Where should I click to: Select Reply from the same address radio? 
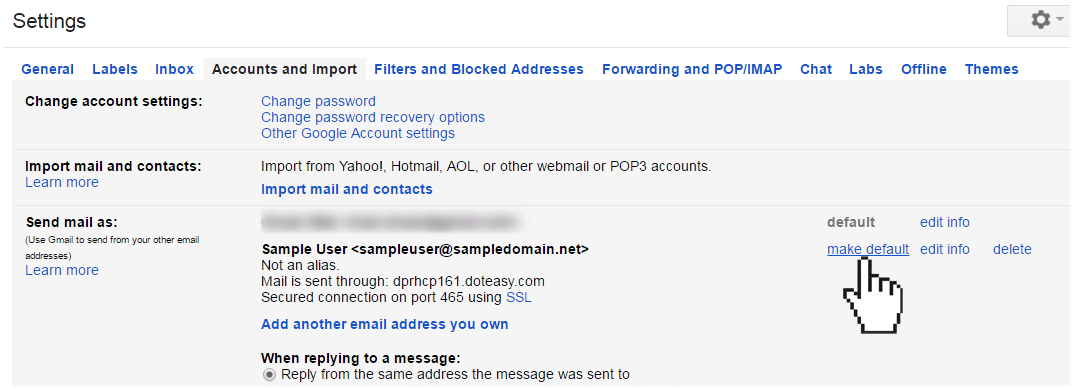(x=270, y=375)
